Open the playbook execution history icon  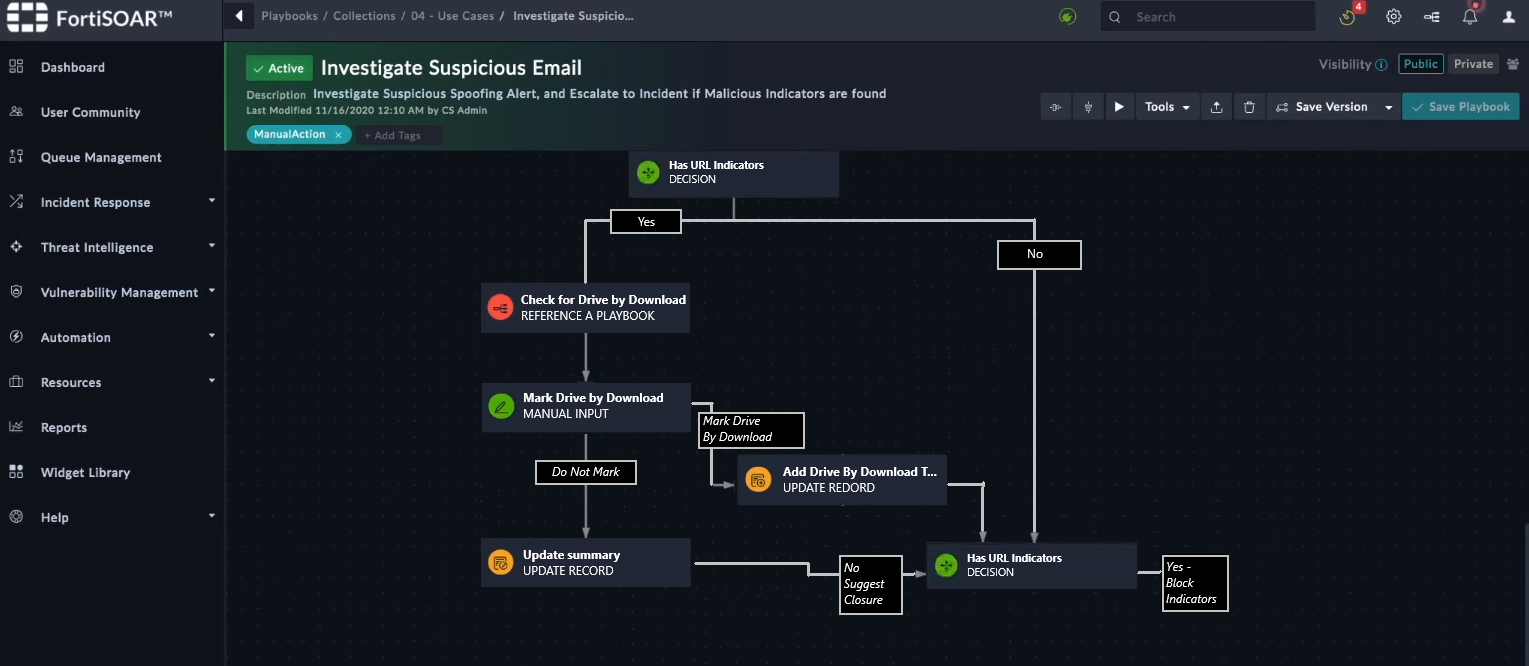(x=1432, y=17)
